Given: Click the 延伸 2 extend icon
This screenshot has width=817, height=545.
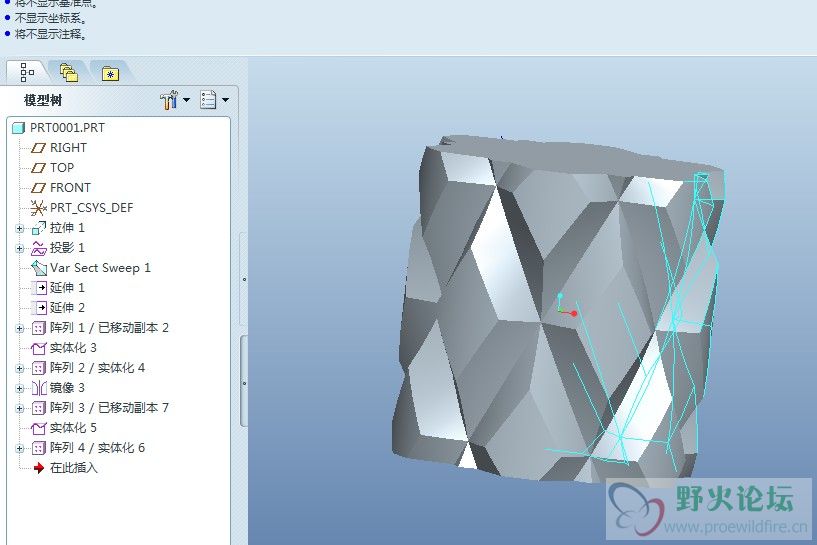Looking at the screenshot, I should point(39,308).
